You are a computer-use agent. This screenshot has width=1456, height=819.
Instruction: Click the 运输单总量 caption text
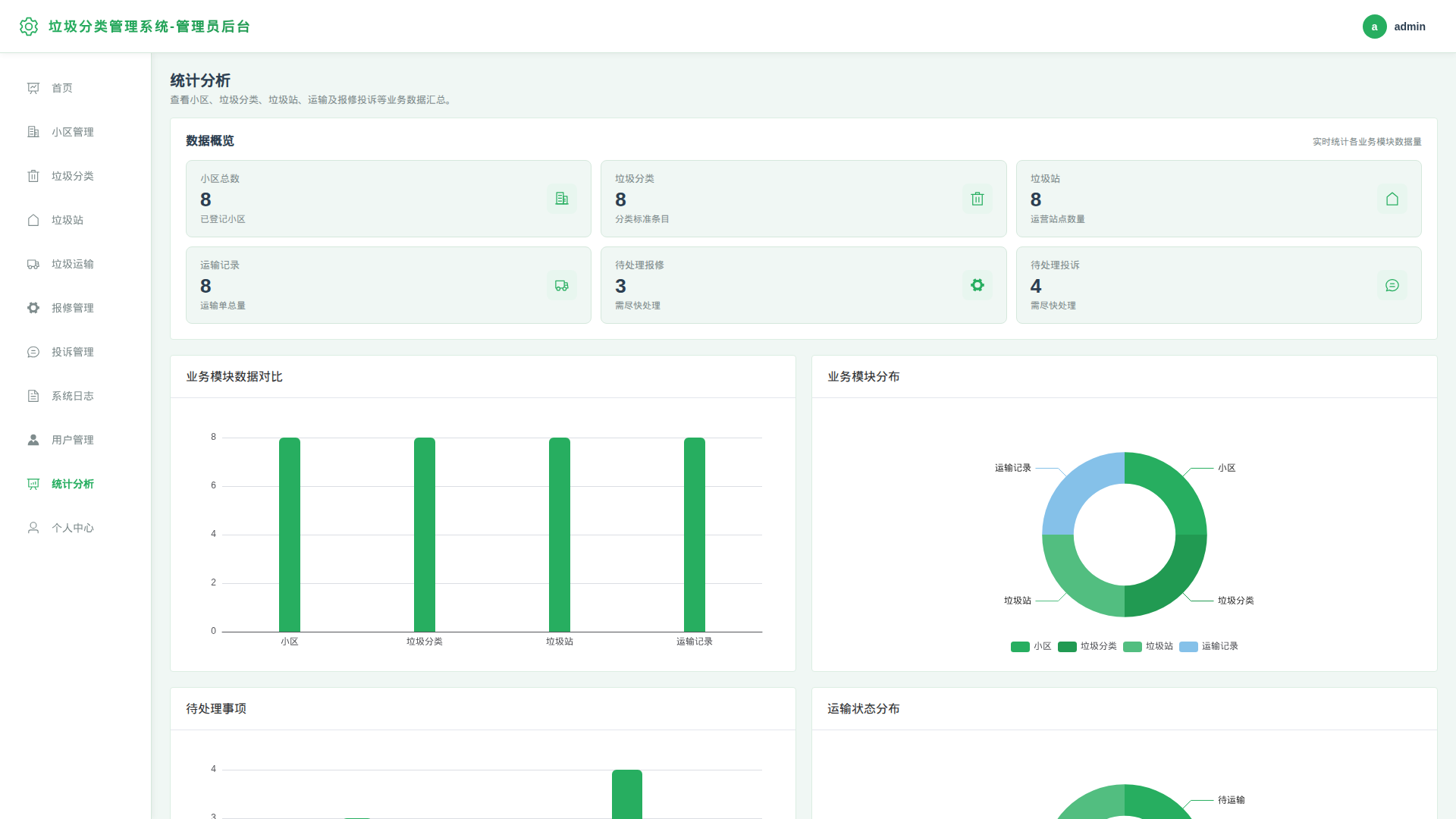point(223,306)
